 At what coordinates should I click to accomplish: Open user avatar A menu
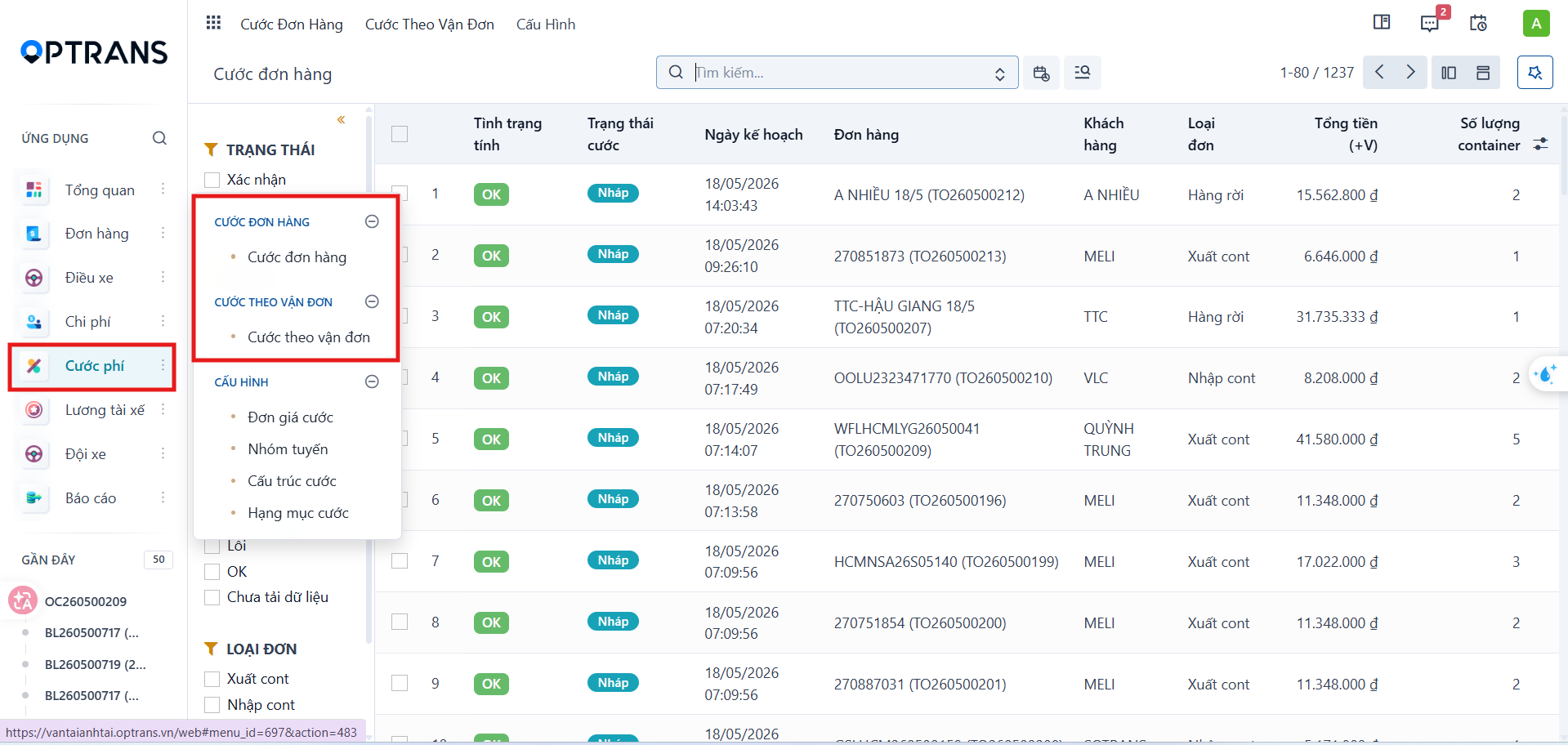pyautogui.click(x=1536, y=23)
